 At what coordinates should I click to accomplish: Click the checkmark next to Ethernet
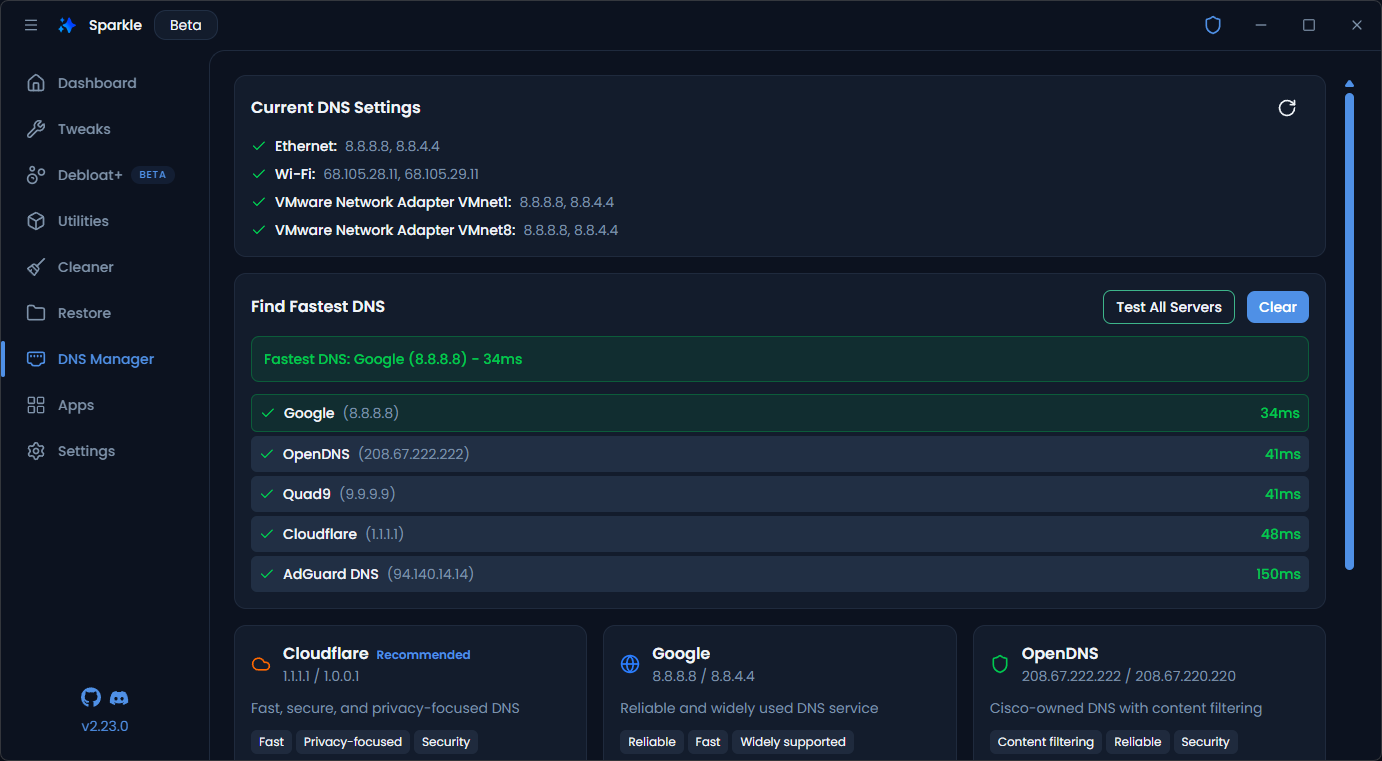259,146
